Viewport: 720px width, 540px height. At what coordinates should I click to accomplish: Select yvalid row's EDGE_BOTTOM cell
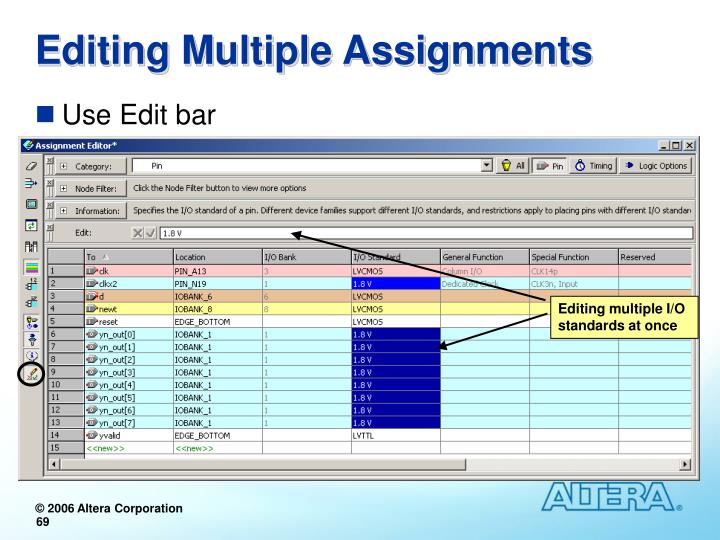point(218,435)
